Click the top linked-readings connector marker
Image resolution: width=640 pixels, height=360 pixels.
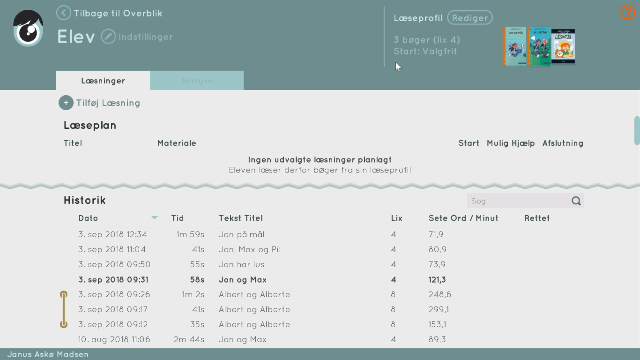point(64,294)
